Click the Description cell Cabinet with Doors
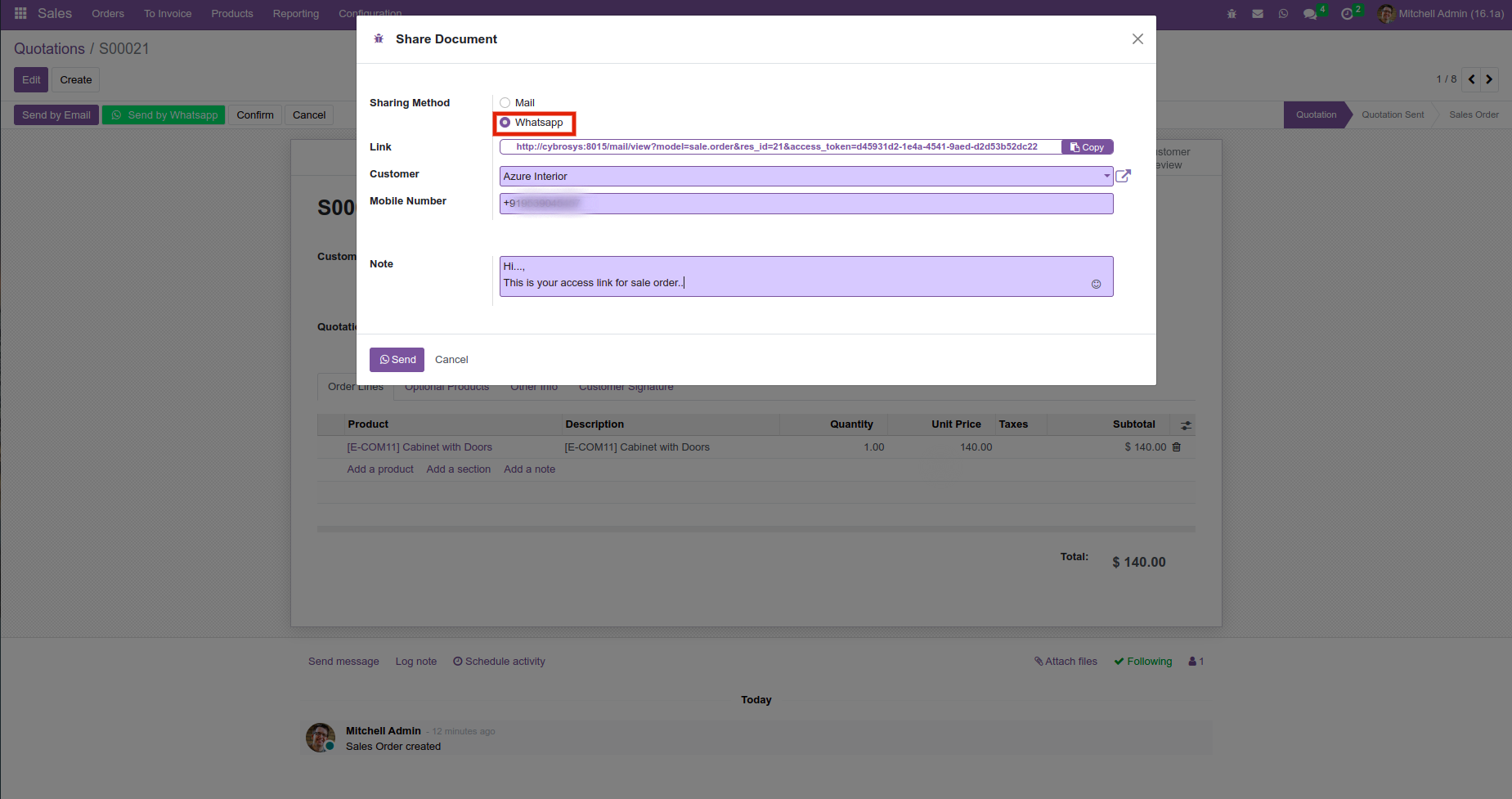Image resolution: width=1512 pixels, height=799 pixels. pyautogui.click(x=637, y=447)
